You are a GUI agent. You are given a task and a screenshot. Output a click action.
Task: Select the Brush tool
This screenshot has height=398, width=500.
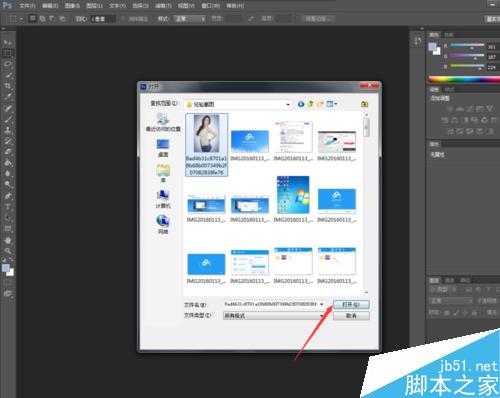click(8, 119)
